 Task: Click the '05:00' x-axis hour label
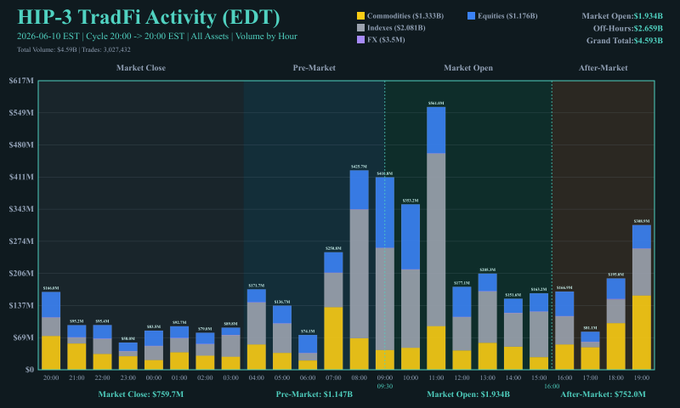[x=282, y=378]
